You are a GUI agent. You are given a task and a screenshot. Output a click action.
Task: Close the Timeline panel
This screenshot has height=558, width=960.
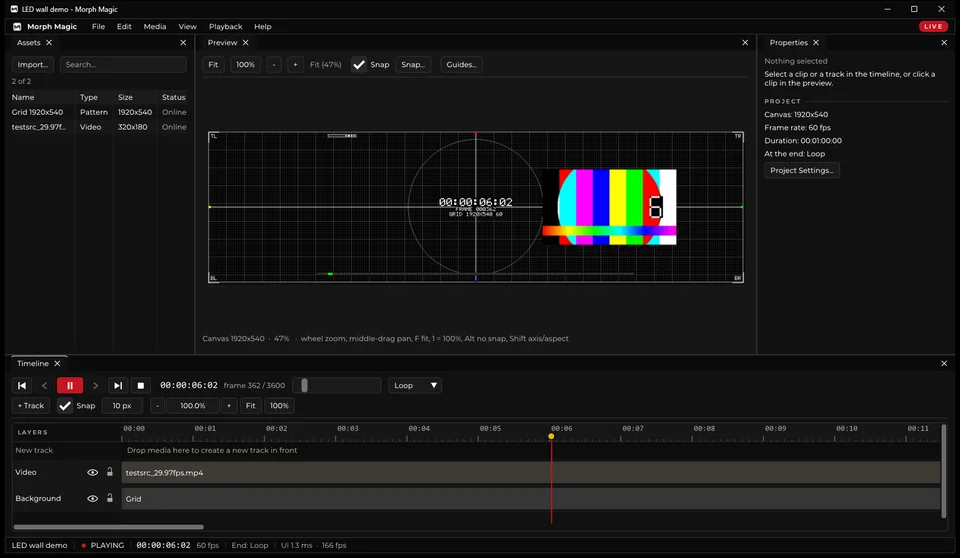click(x=944, y=364)
